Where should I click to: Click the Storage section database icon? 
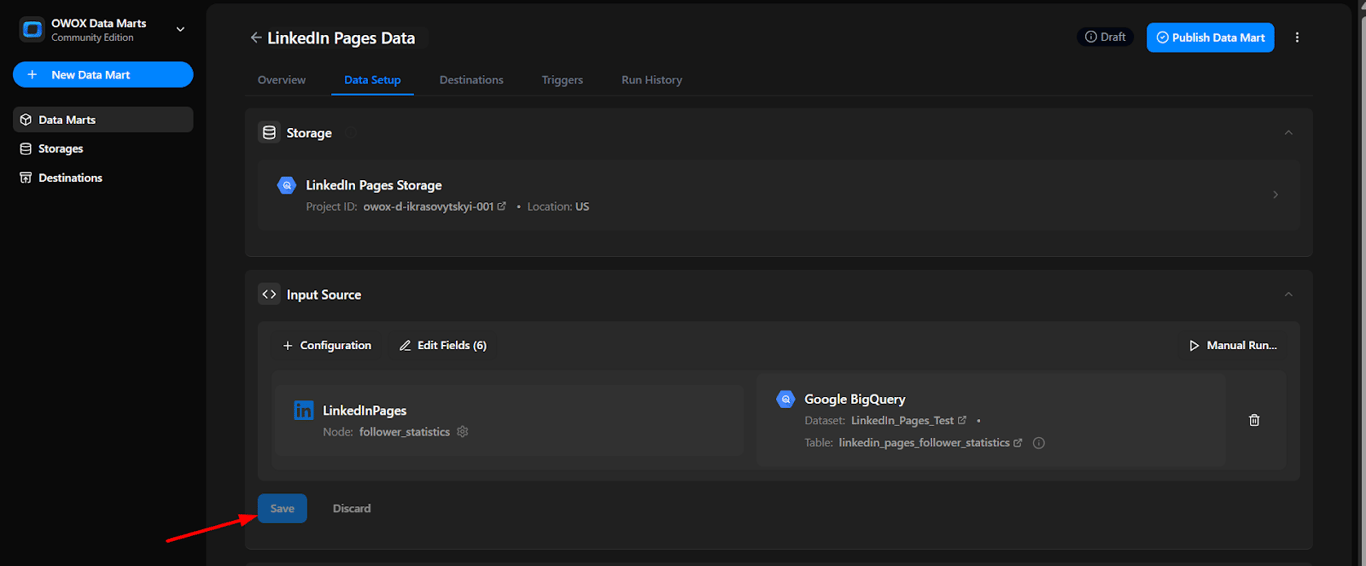pos(269,133)
